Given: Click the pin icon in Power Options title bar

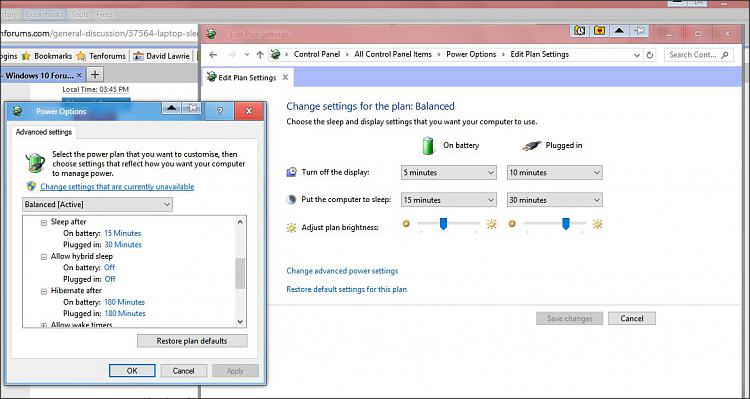Looking at the screenshot, I should click(191, 108).
